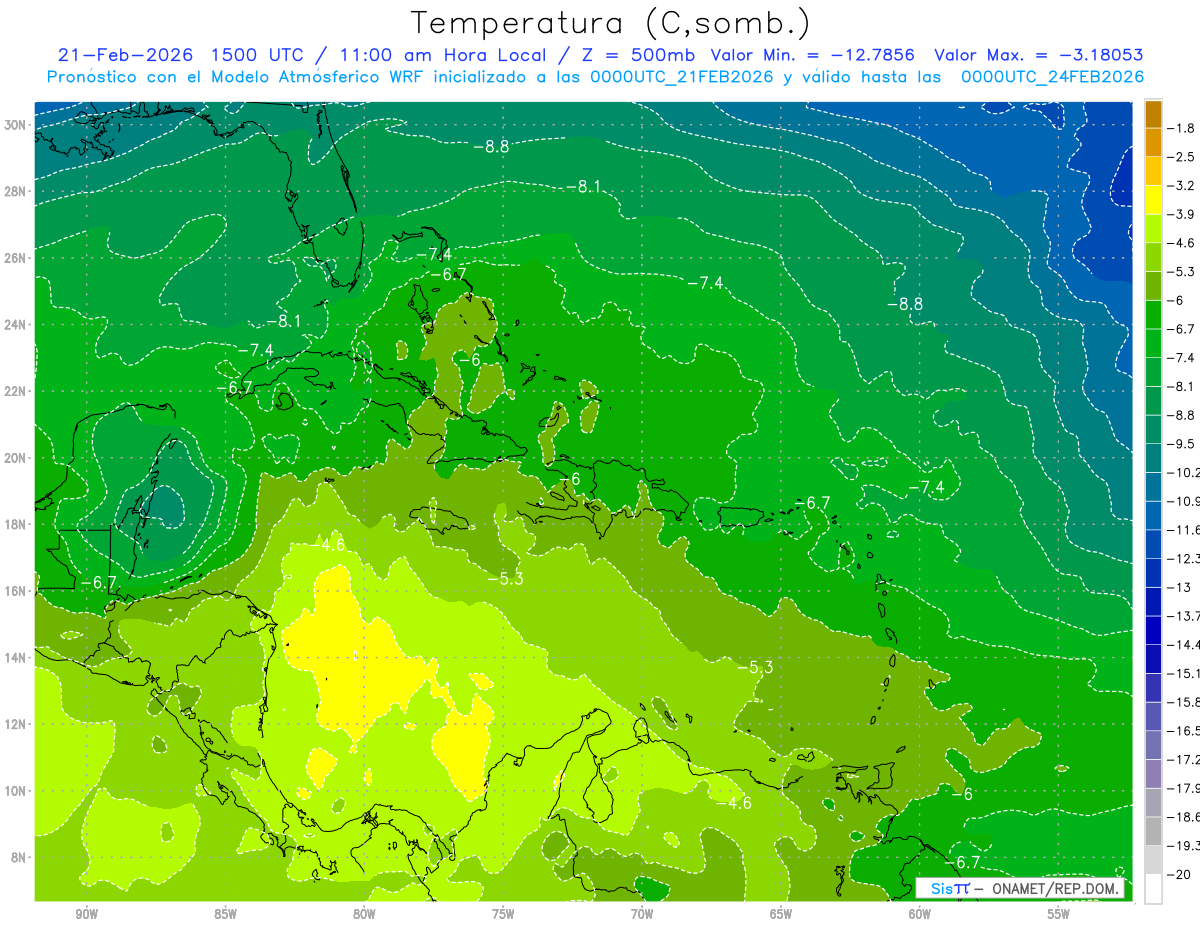
Task: Click the 0000UTC_24FEB2026 valid-until text
Action: (x=1052, y=77)
